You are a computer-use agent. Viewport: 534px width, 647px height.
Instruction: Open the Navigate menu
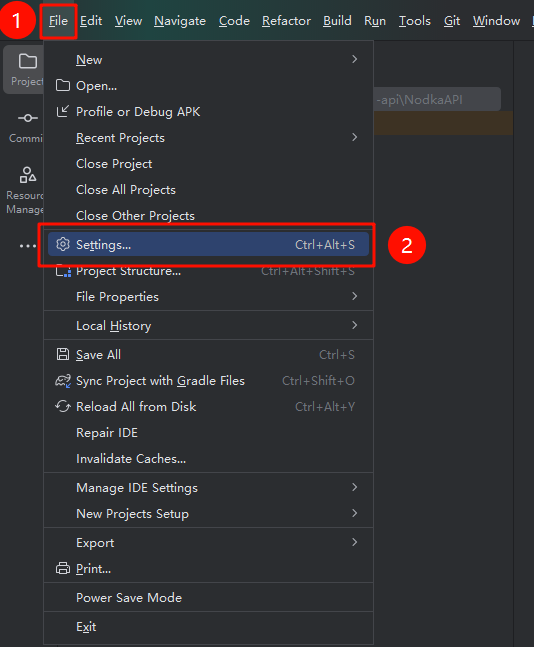[x=180, y=21]
